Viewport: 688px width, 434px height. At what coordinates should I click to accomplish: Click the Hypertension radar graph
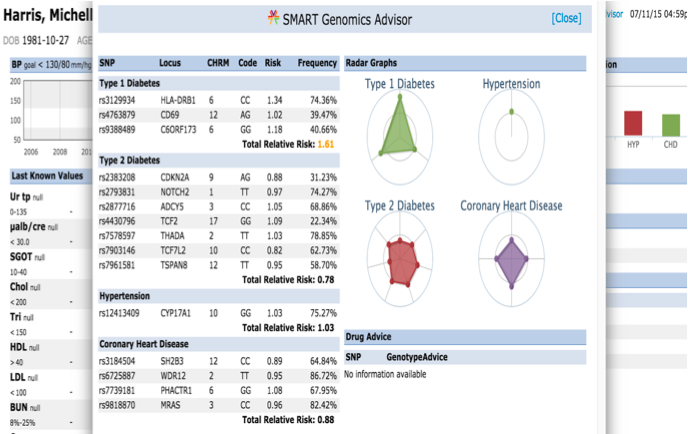[x=511, y=129]
